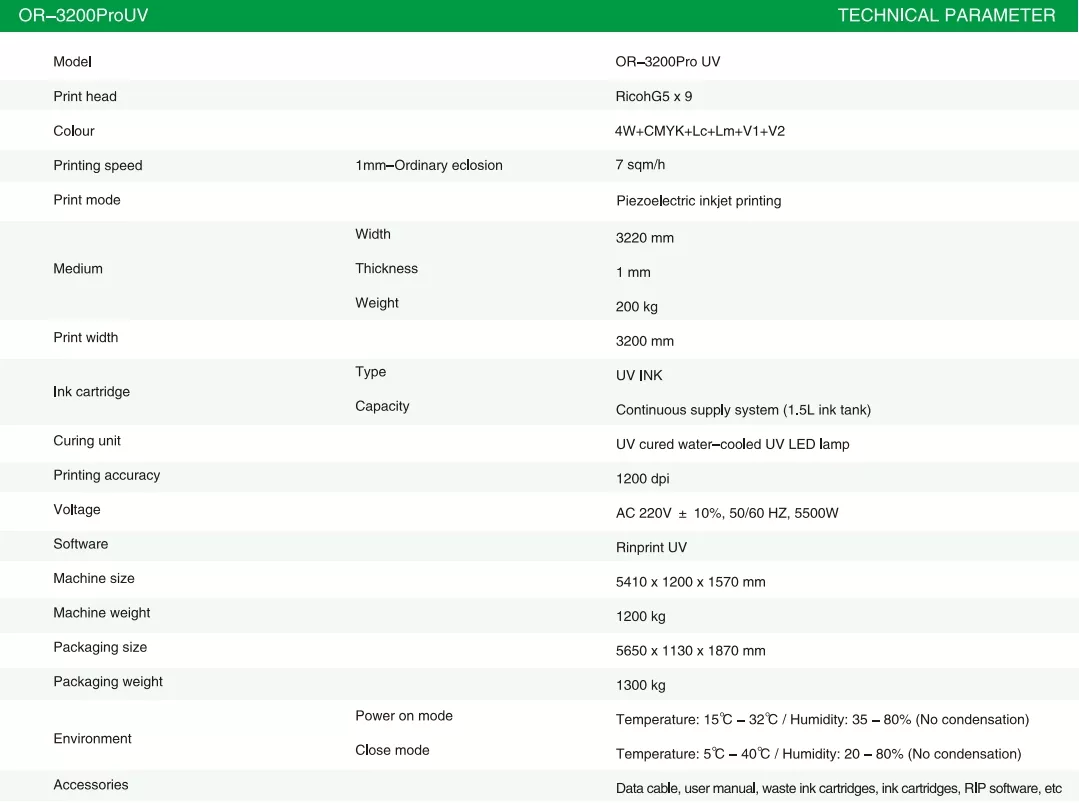Select the 4W+CMYK+Lc+Lm+V1+V2 colour value
Viewport: 1079px width, 803px height.
700,131
